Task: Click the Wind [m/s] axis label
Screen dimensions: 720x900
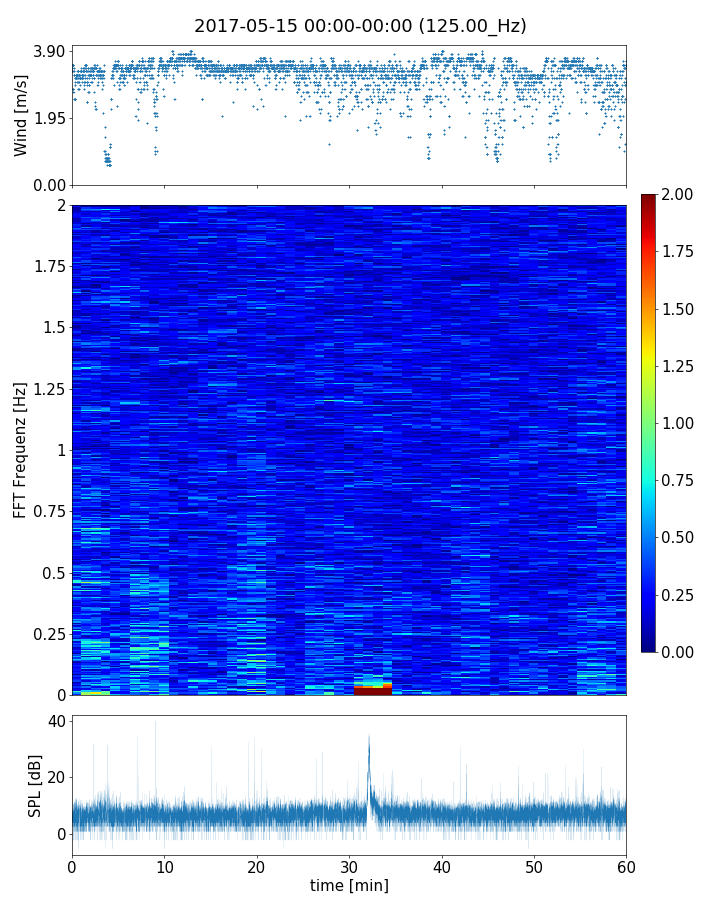Action: 21,114
